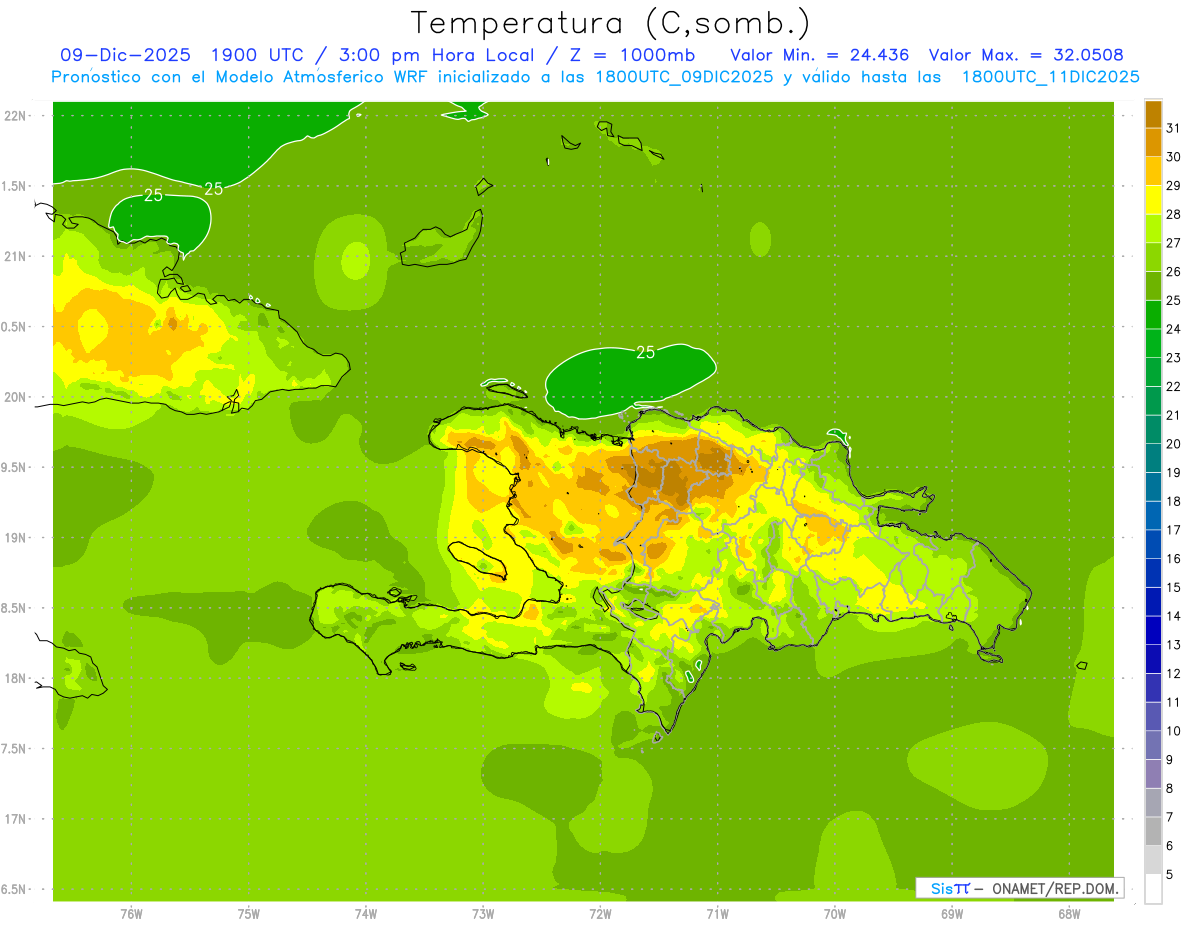Click the 18N latitude axis label

(16, 678)
